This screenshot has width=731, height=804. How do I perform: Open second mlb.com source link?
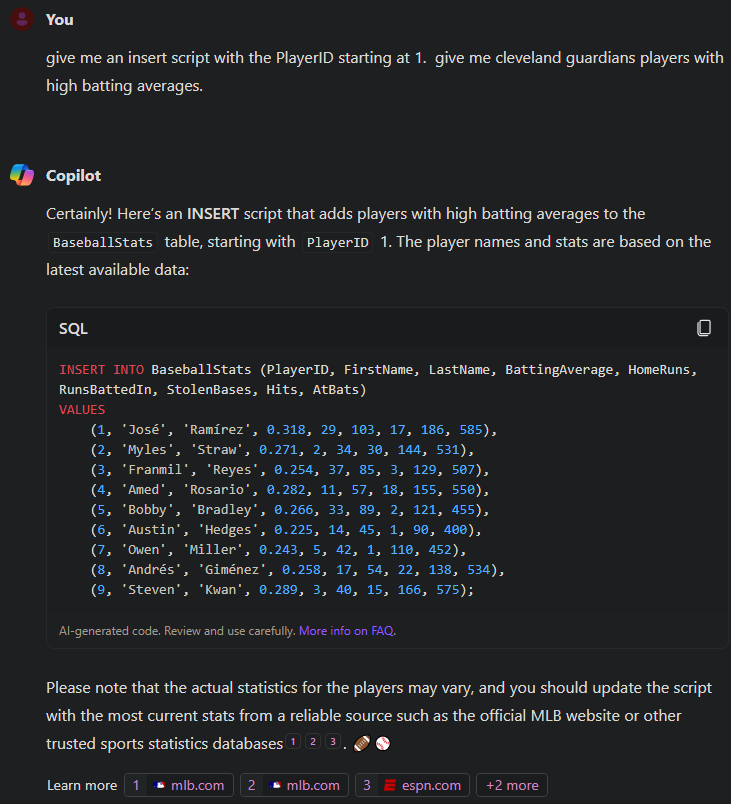tap(295, 785)
